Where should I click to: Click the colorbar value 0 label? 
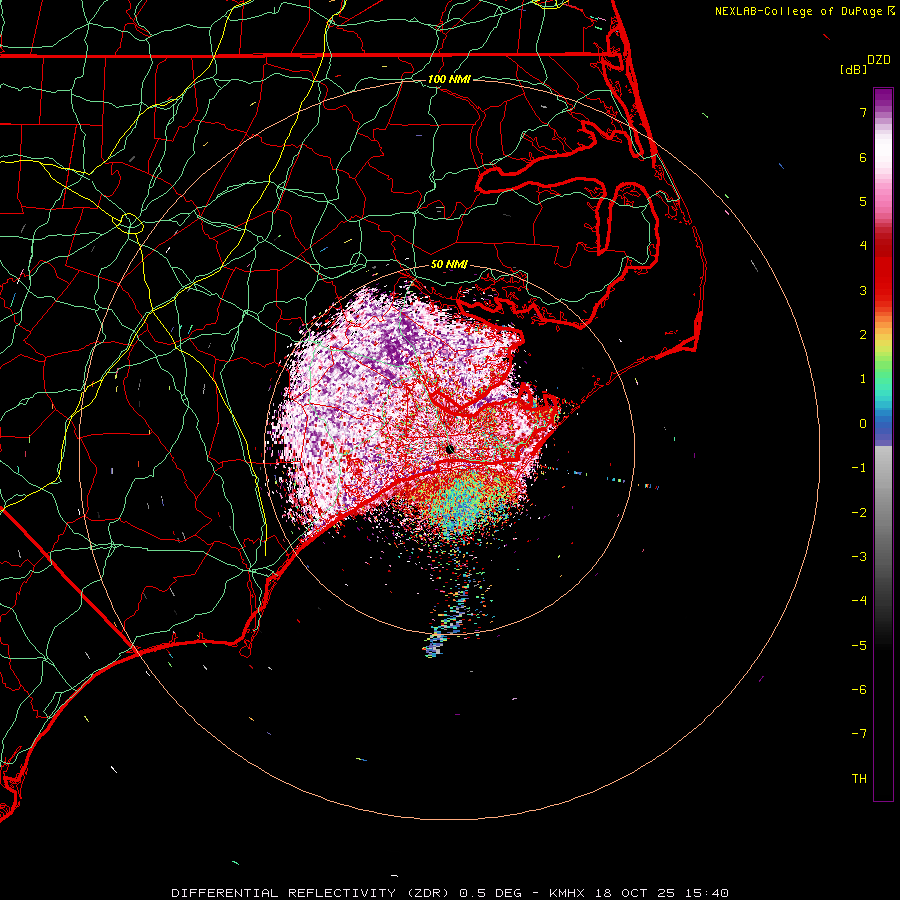[863, 424]
